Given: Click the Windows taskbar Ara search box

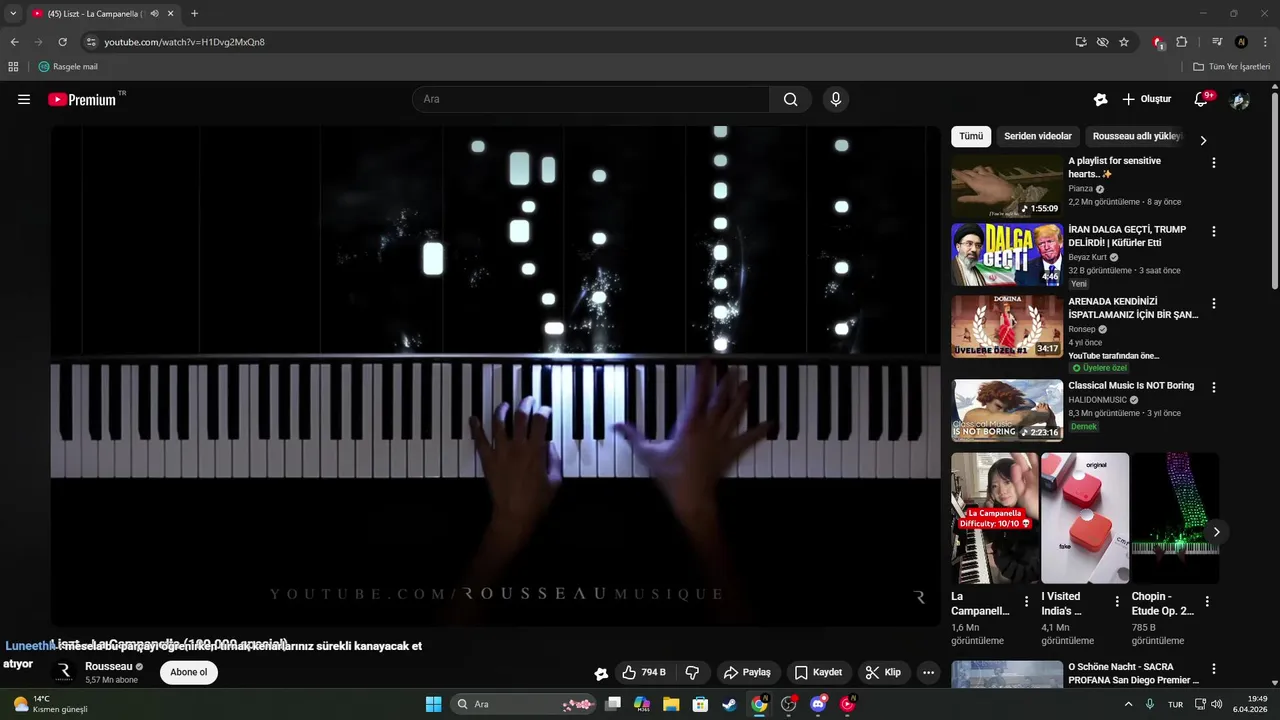Looking at the screenshot, I should 524,704.
